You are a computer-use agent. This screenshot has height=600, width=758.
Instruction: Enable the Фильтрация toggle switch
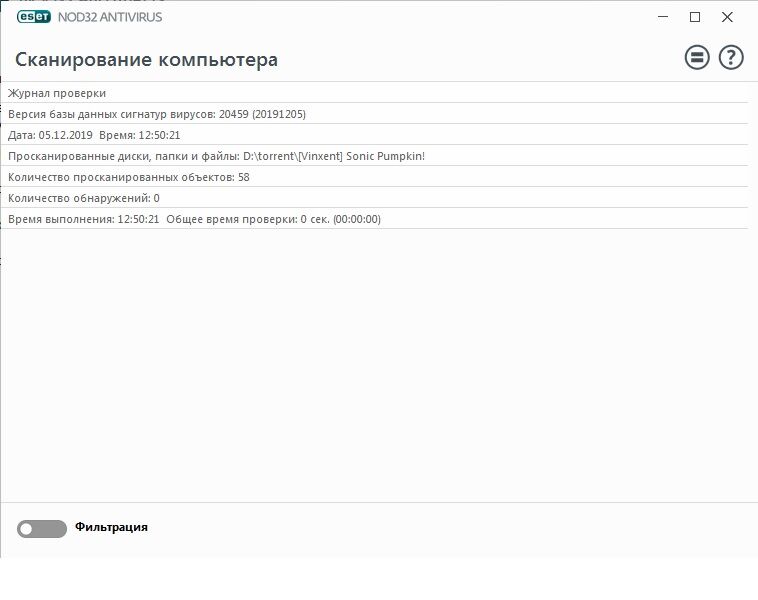pyautogui.click(x=42, y=528)
